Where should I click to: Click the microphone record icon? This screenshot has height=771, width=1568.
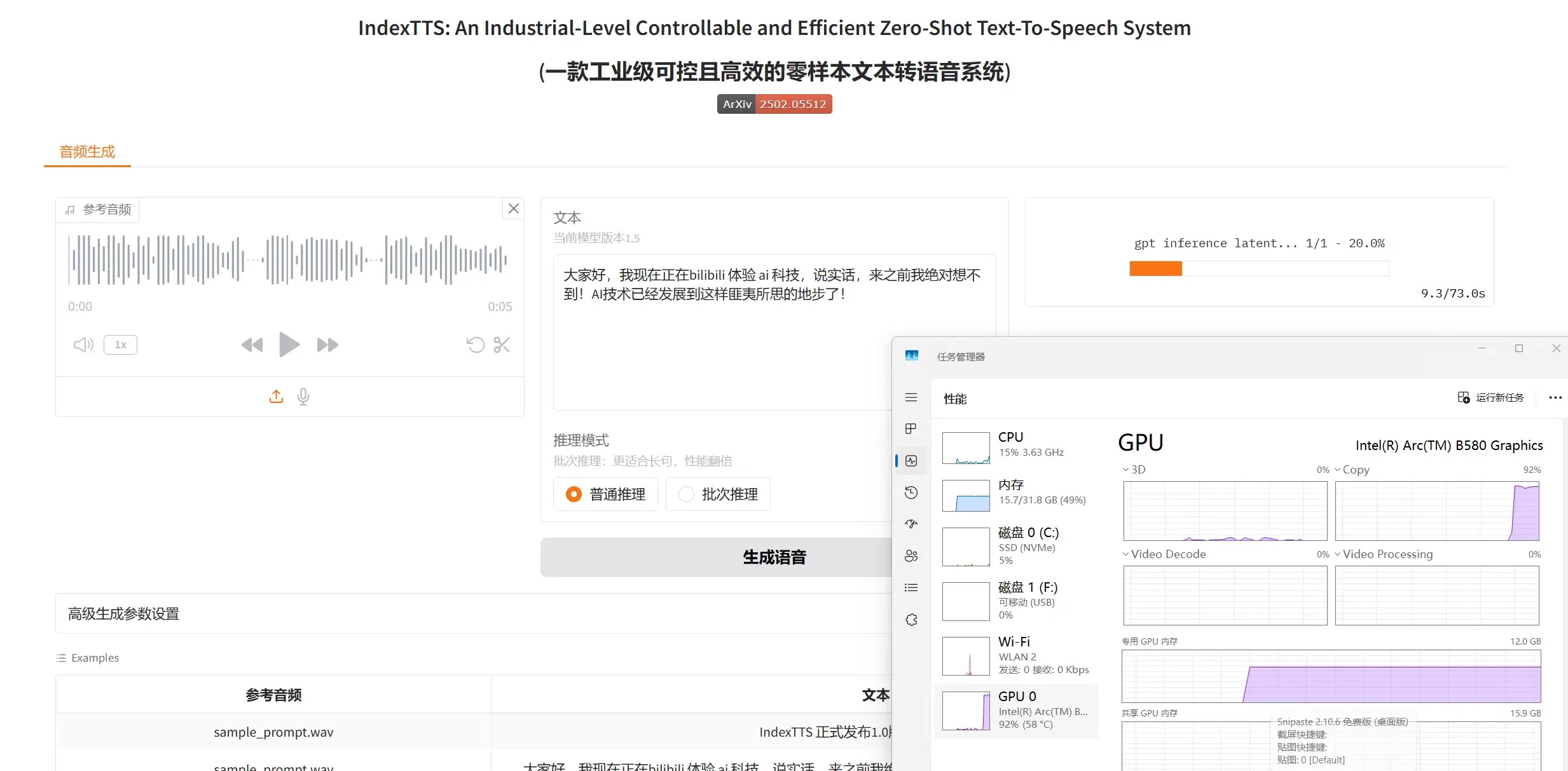pyautogui.click(x=303, y=397)
